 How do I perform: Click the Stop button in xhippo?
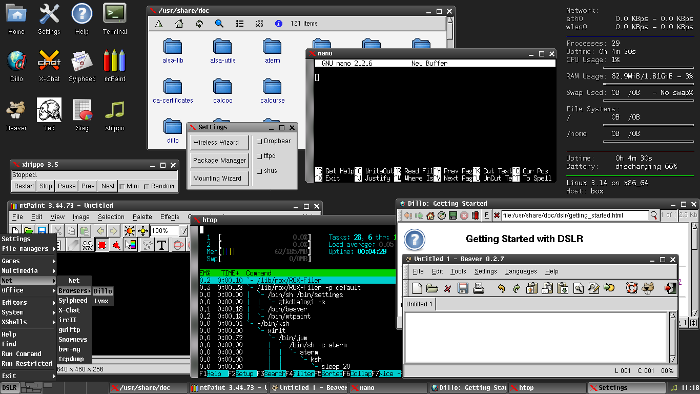click(x=46, y=186)
